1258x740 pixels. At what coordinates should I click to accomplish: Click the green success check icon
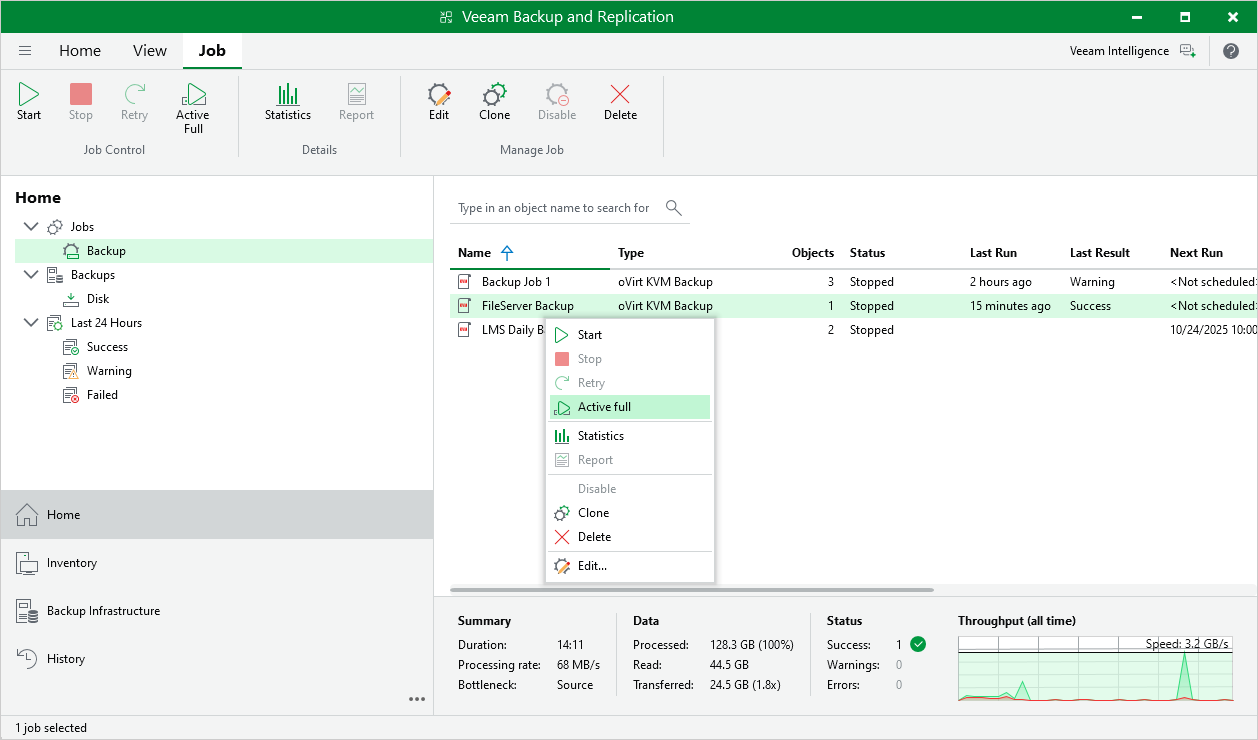click(918, 644)
